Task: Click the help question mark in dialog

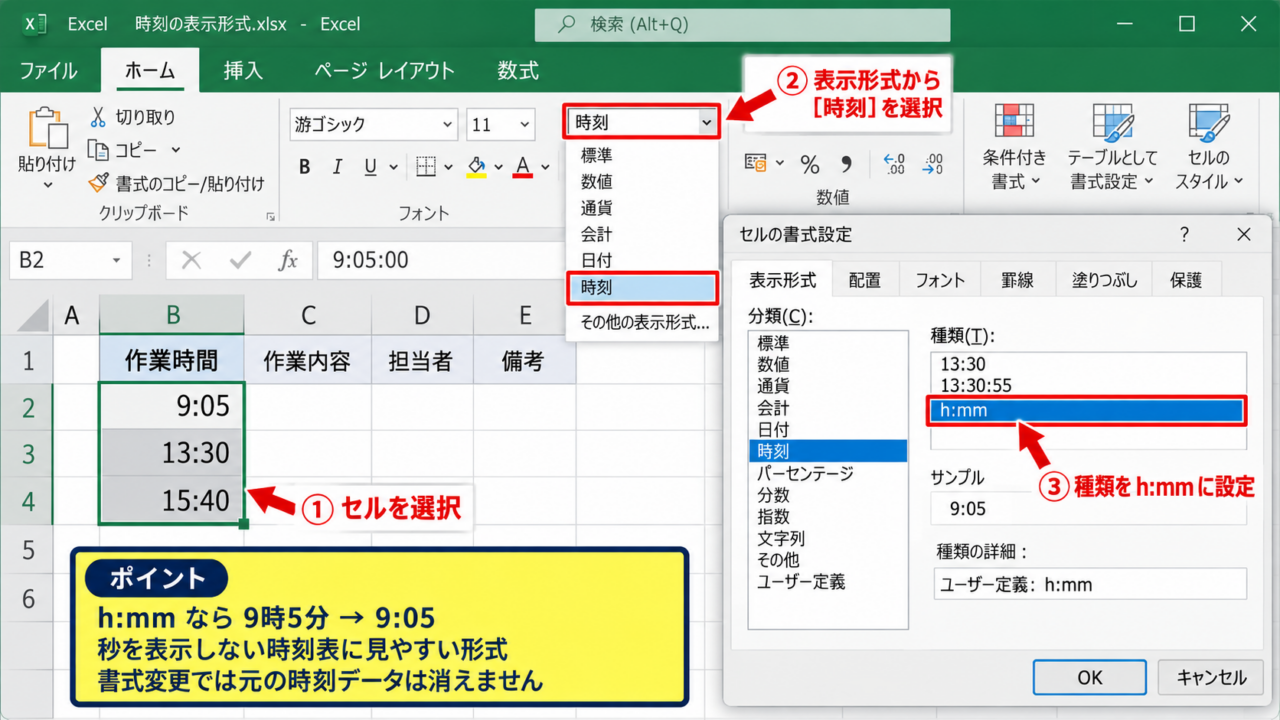Action: pos(1185,235)
